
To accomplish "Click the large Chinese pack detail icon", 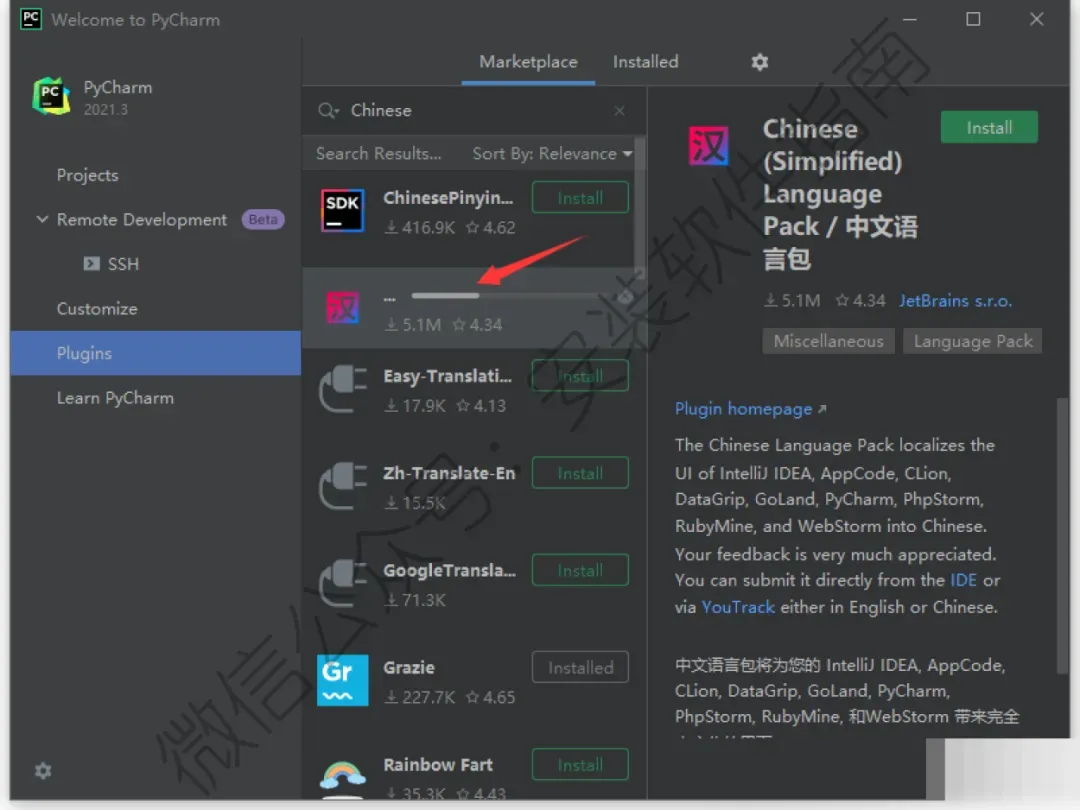I will point(708,146).
